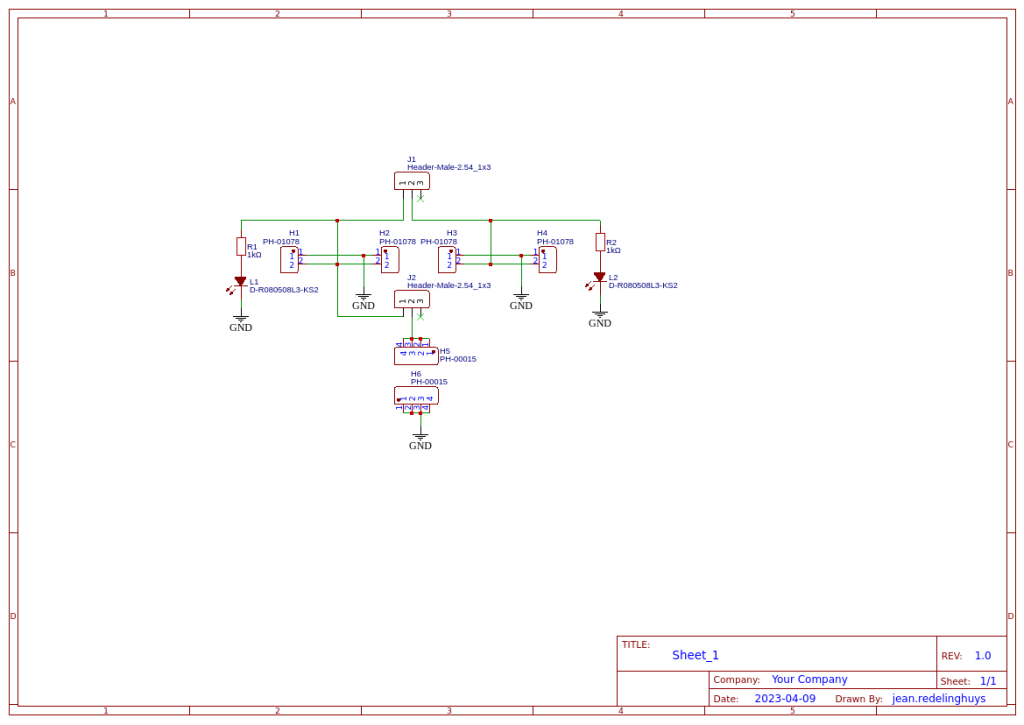Click the revision value 1.0
The image size is (1024, 725).
point(983,656)
